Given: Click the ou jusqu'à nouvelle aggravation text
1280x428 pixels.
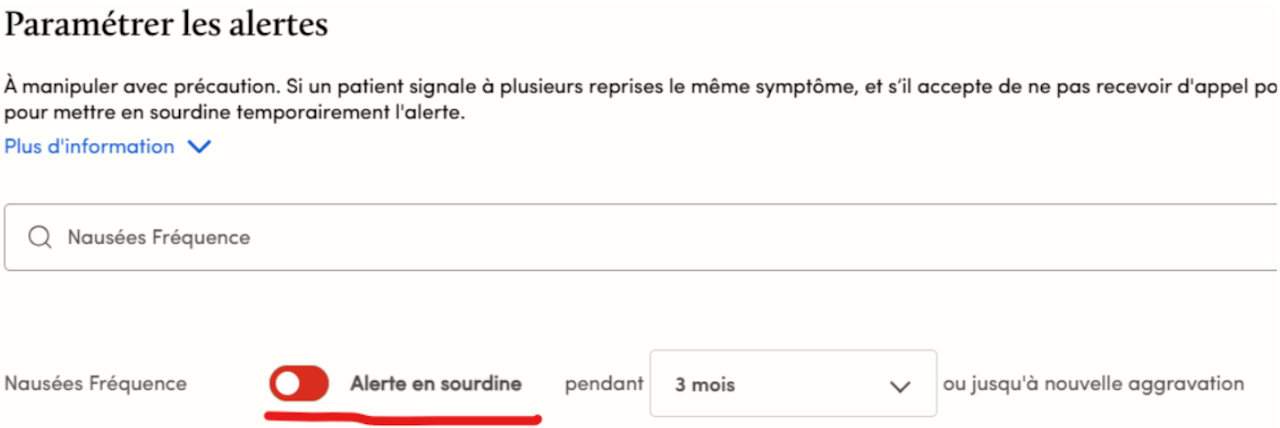Looking at the screenshot, I should click(x=1093, y=384).
